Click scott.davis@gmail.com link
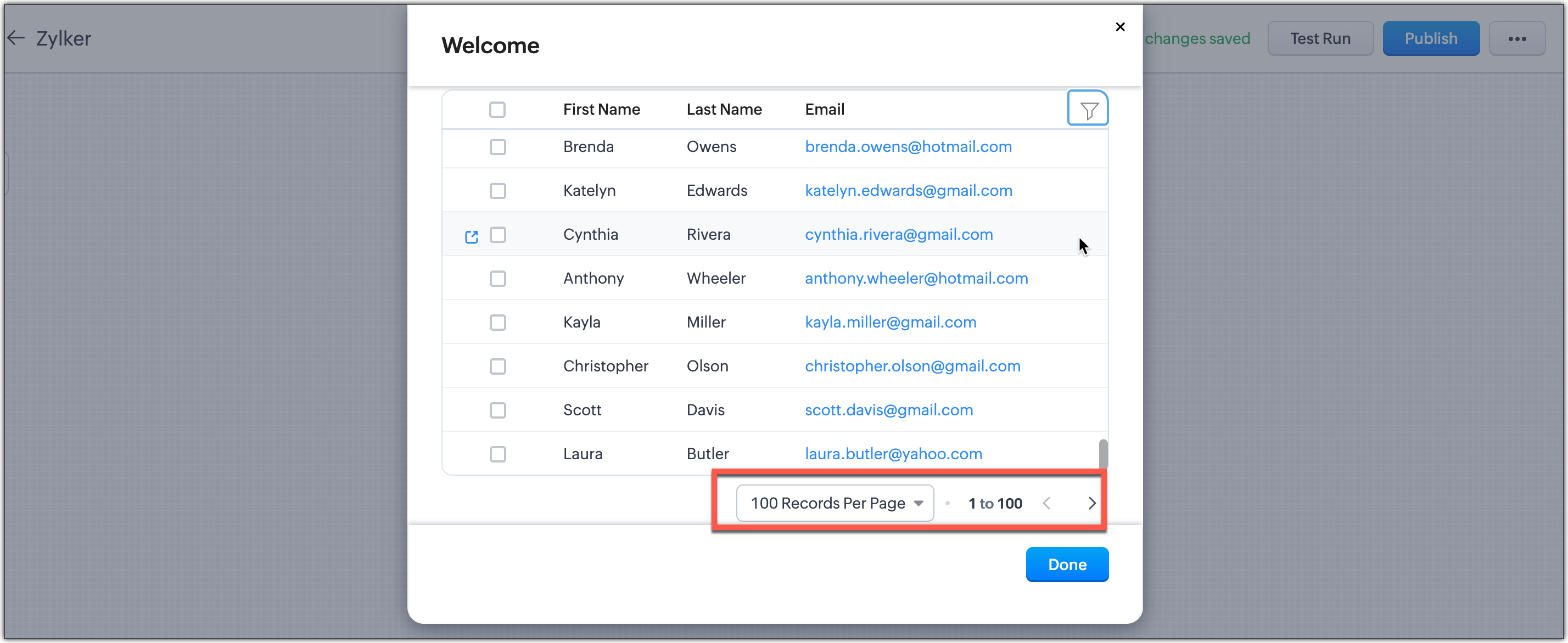Screen dimensions: 1568x643 888,410
